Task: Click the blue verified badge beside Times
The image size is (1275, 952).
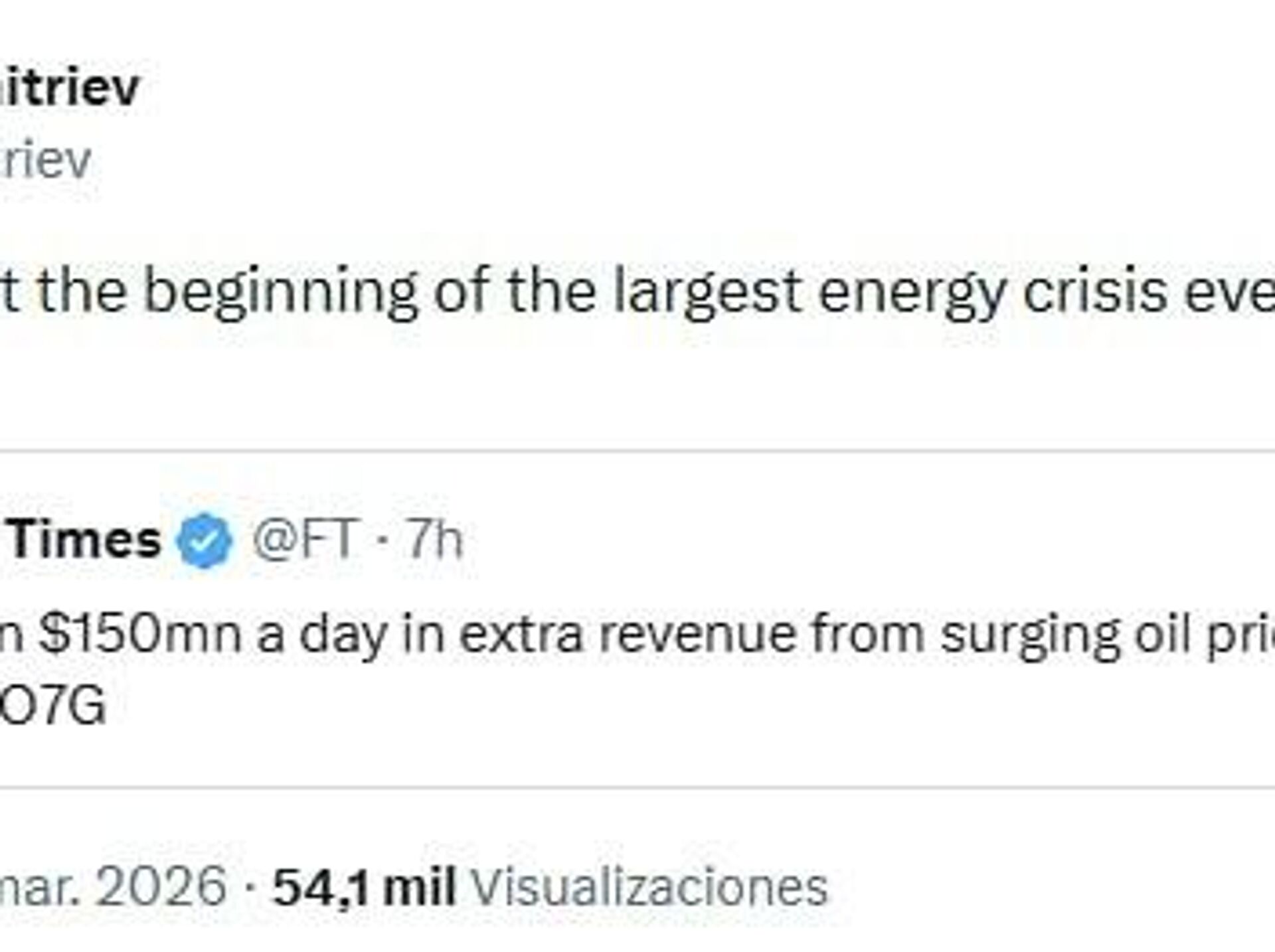Action: click(205, 540)
